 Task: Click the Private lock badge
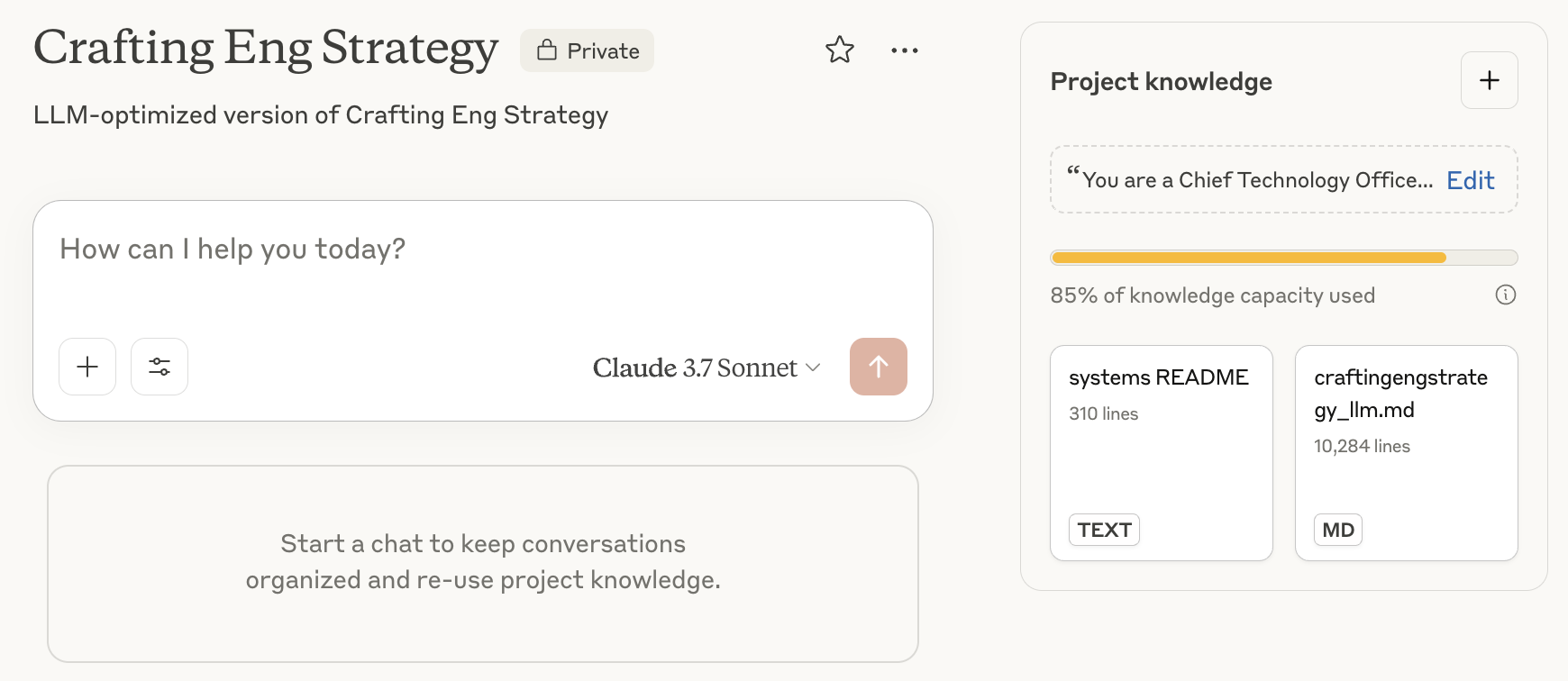coord(587,50)
